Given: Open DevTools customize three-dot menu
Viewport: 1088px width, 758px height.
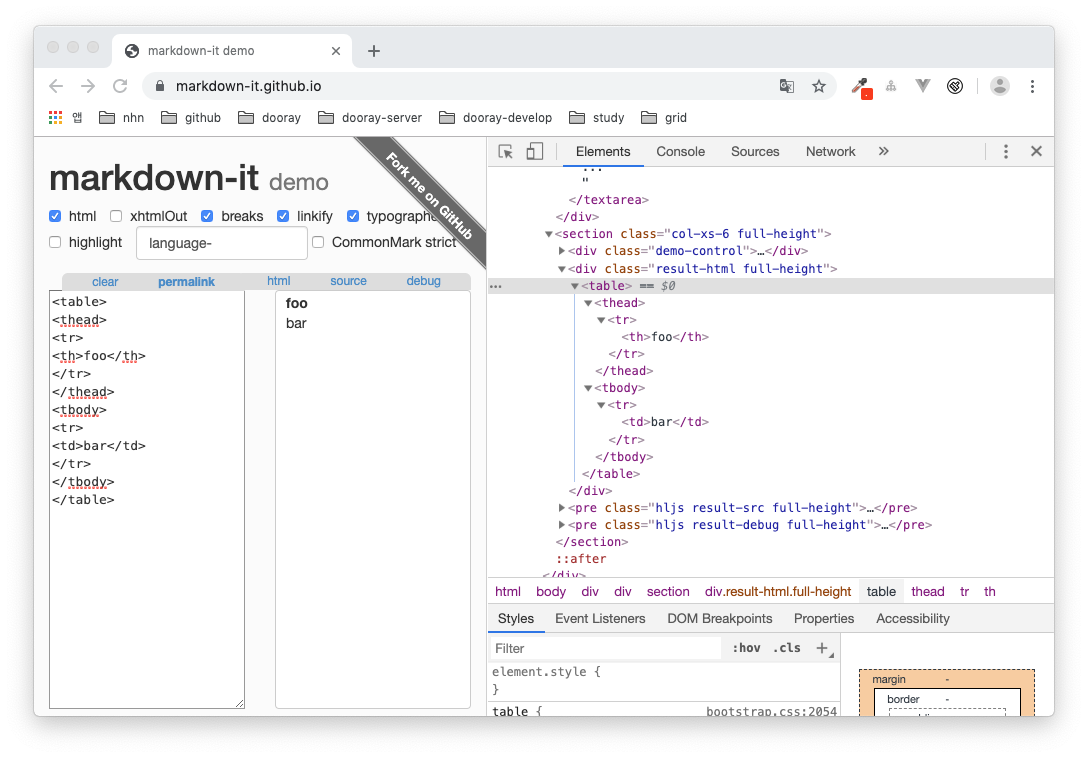Looking at the screenshot, I should [x=1005, y=151].
